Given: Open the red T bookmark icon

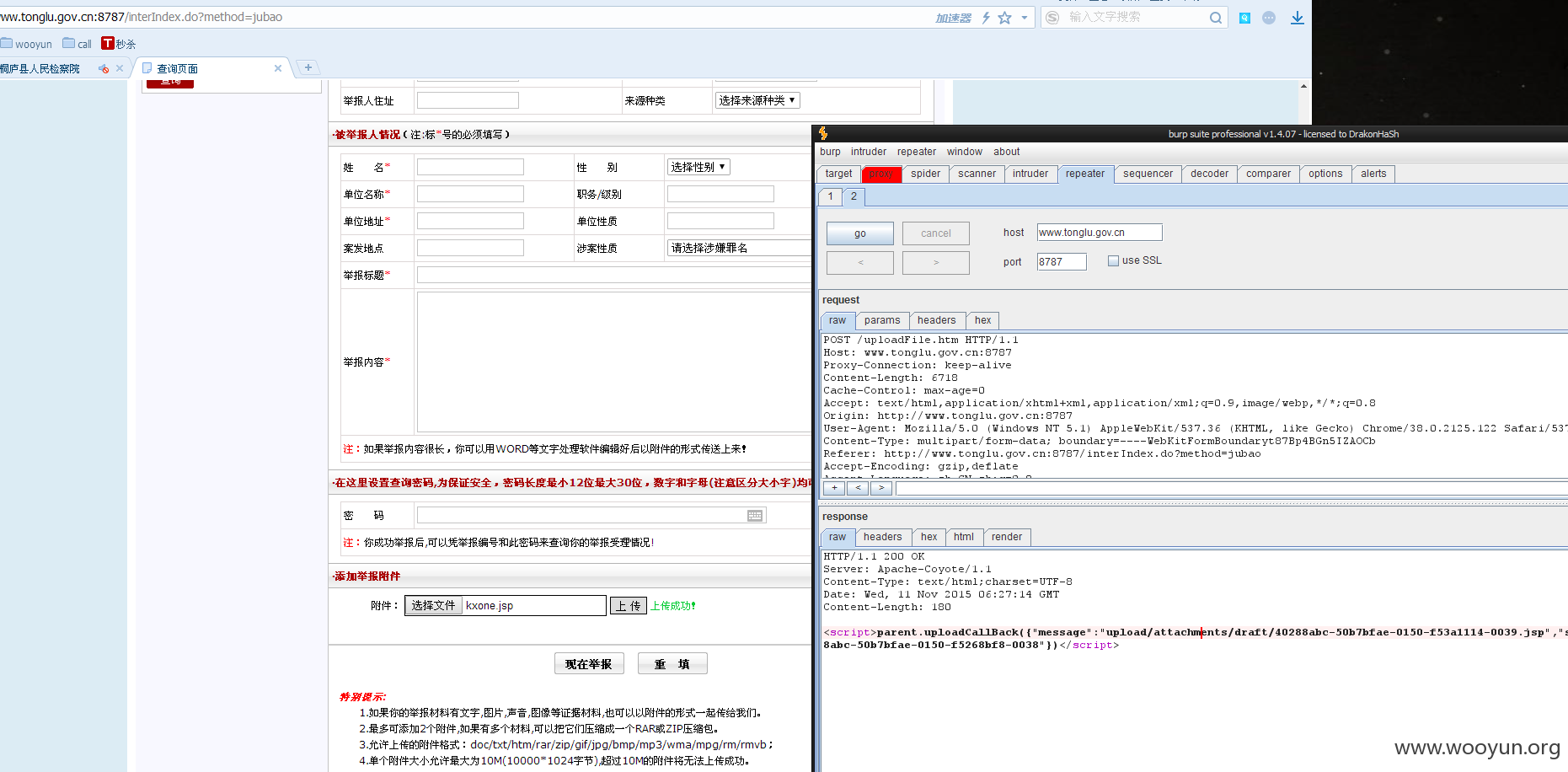Looking at the screenshot, I should tap(108, 43).
